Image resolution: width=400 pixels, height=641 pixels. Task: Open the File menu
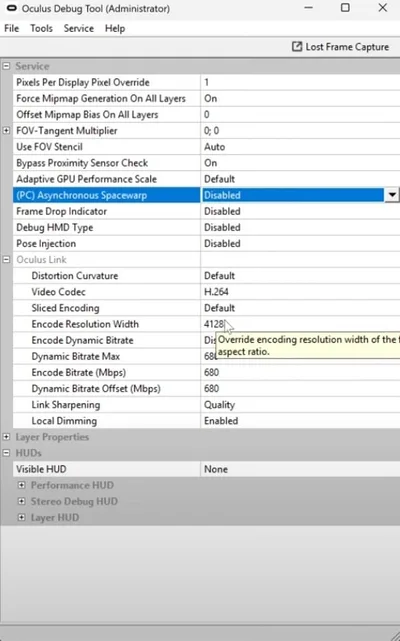pos(11,28)
